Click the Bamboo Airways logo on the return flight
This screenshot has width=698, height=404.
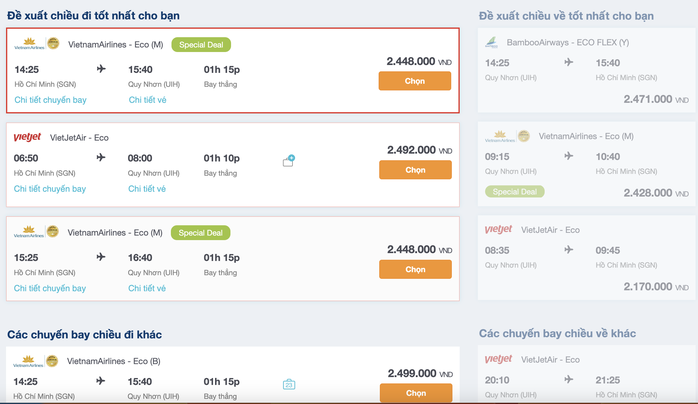click(491, 42)
